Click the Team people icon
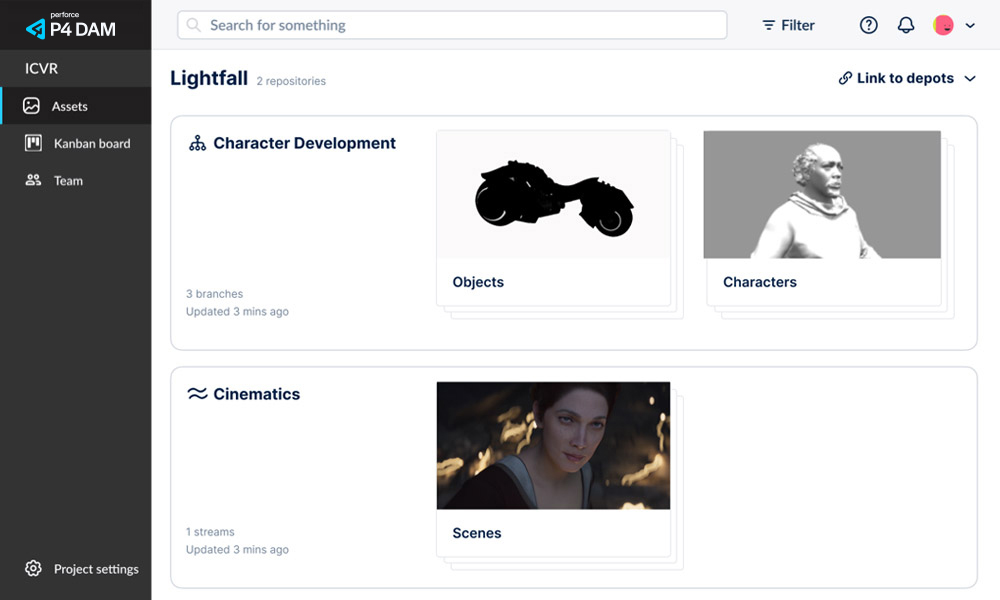This screenshot has width=1000, height=600. [33, 181]
